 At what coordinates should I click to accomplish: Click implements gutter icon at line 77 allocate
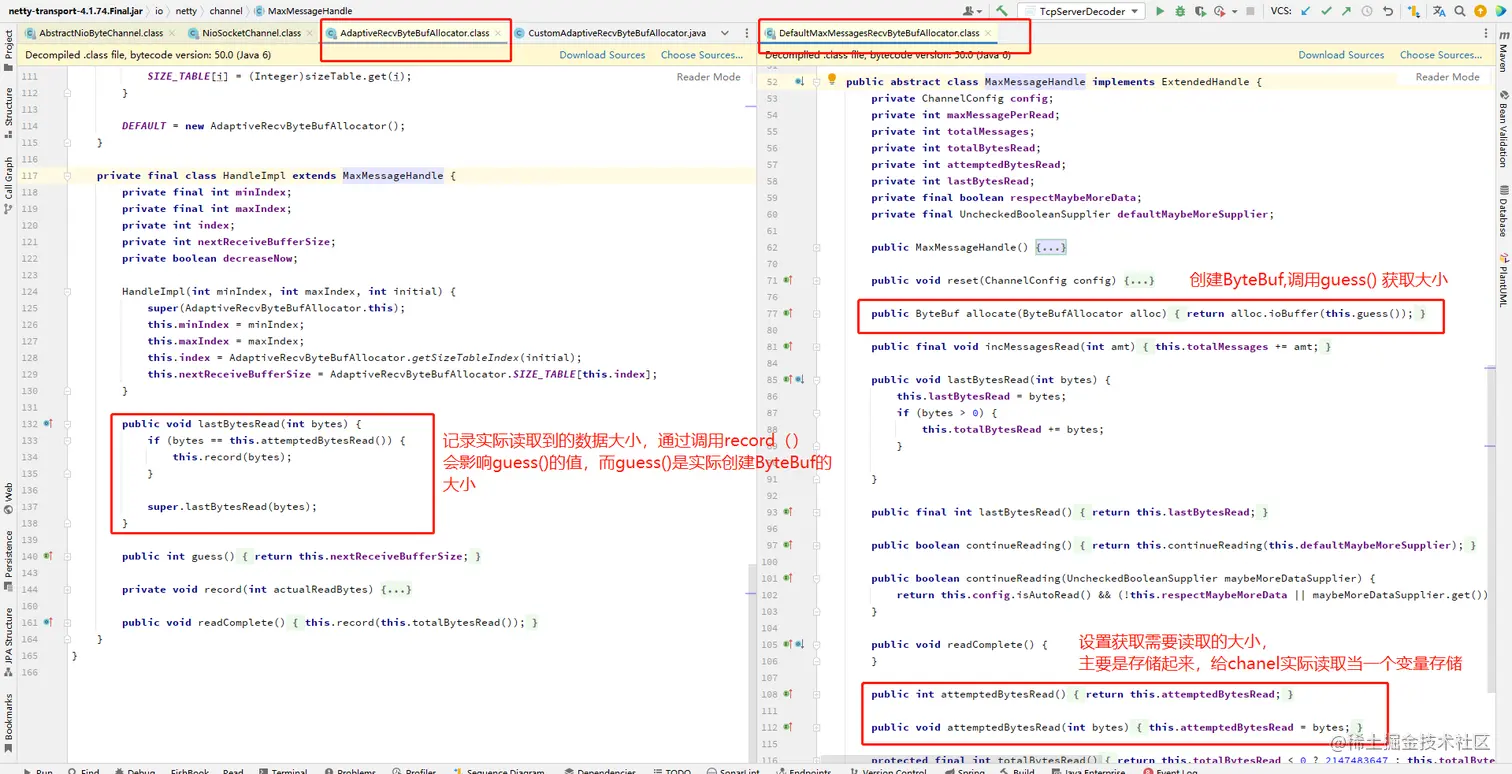point(788,313)
